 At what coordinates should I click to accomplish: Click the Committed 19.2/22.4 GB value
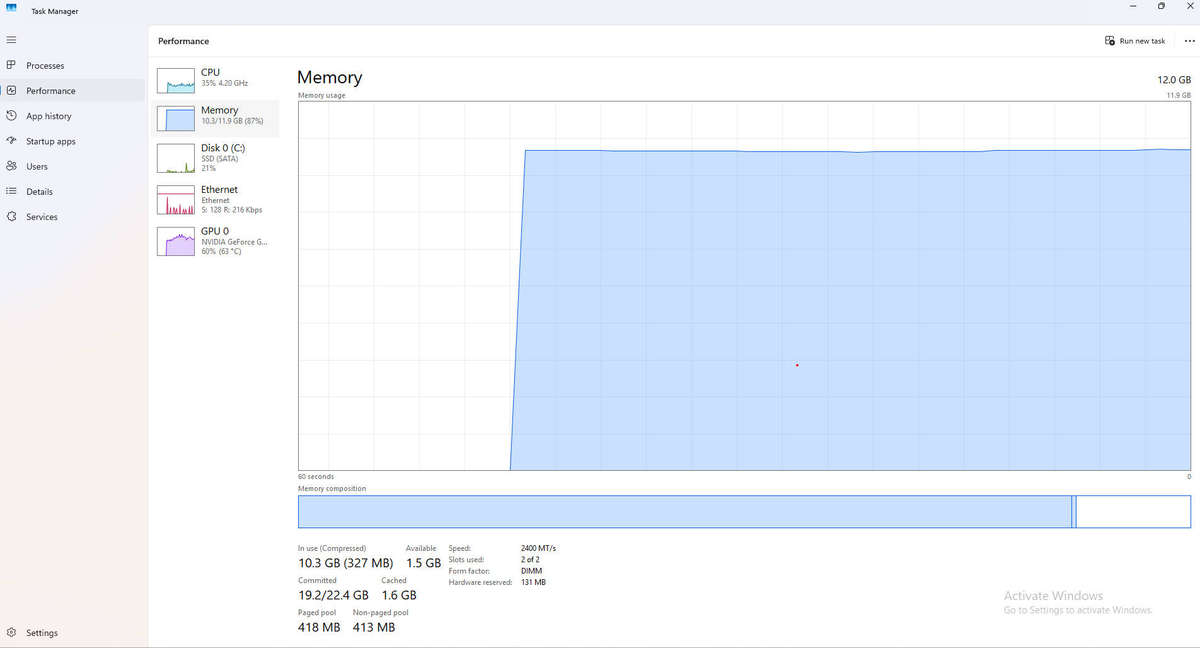pyautogui.click(x=333, y=595)
